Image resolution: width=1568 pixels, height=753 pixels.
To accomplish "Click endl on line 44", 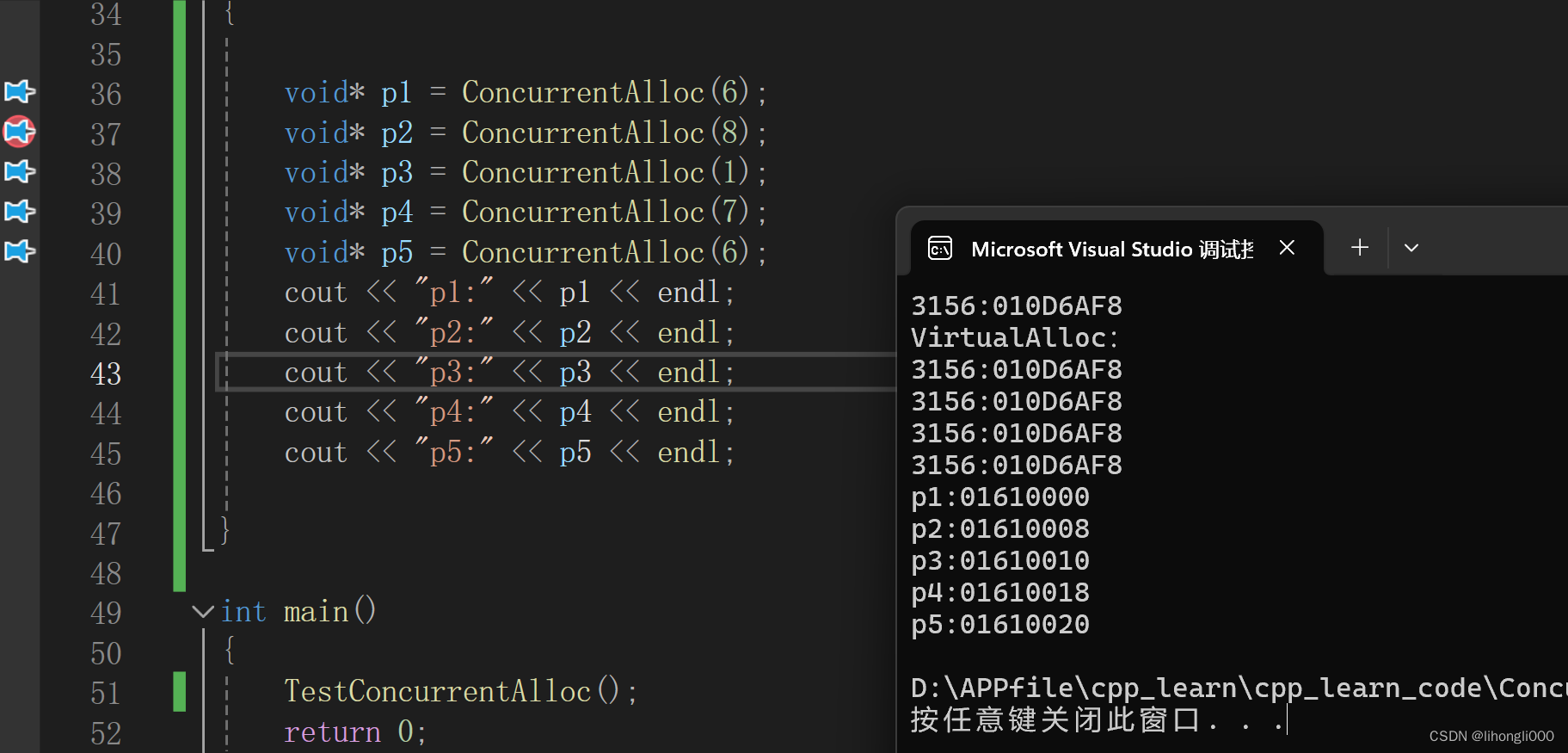I will point(688,411).
